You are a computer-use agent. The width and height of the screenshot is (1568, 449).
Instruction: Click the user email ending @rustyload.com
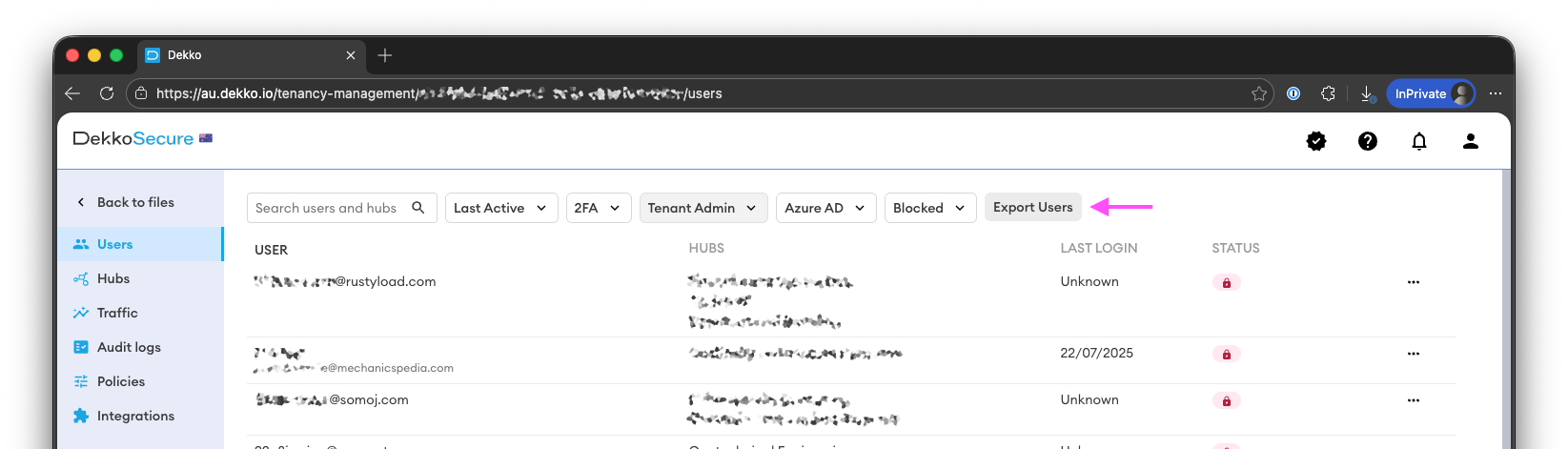345,281
